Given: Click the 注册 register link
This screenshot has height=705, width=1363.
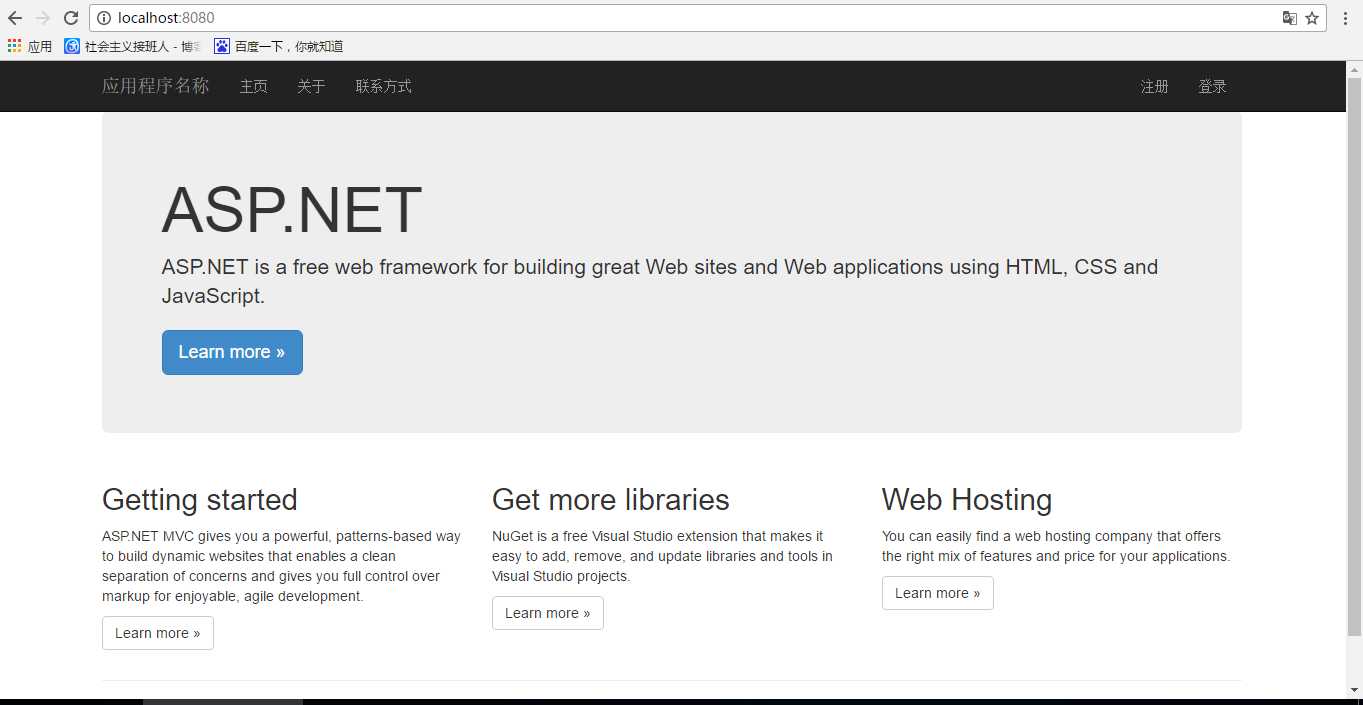Looking at the screenshot, I should coord(1155,87).
